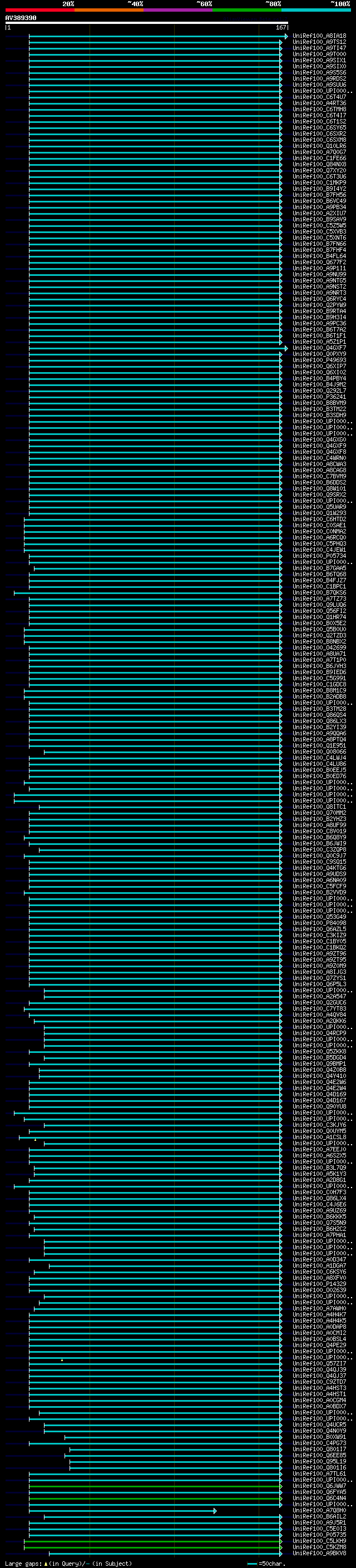The image size is (356, 1568).
Task: Open hit UniRef100_Q6JWW7
Action: pos(319,1486)
